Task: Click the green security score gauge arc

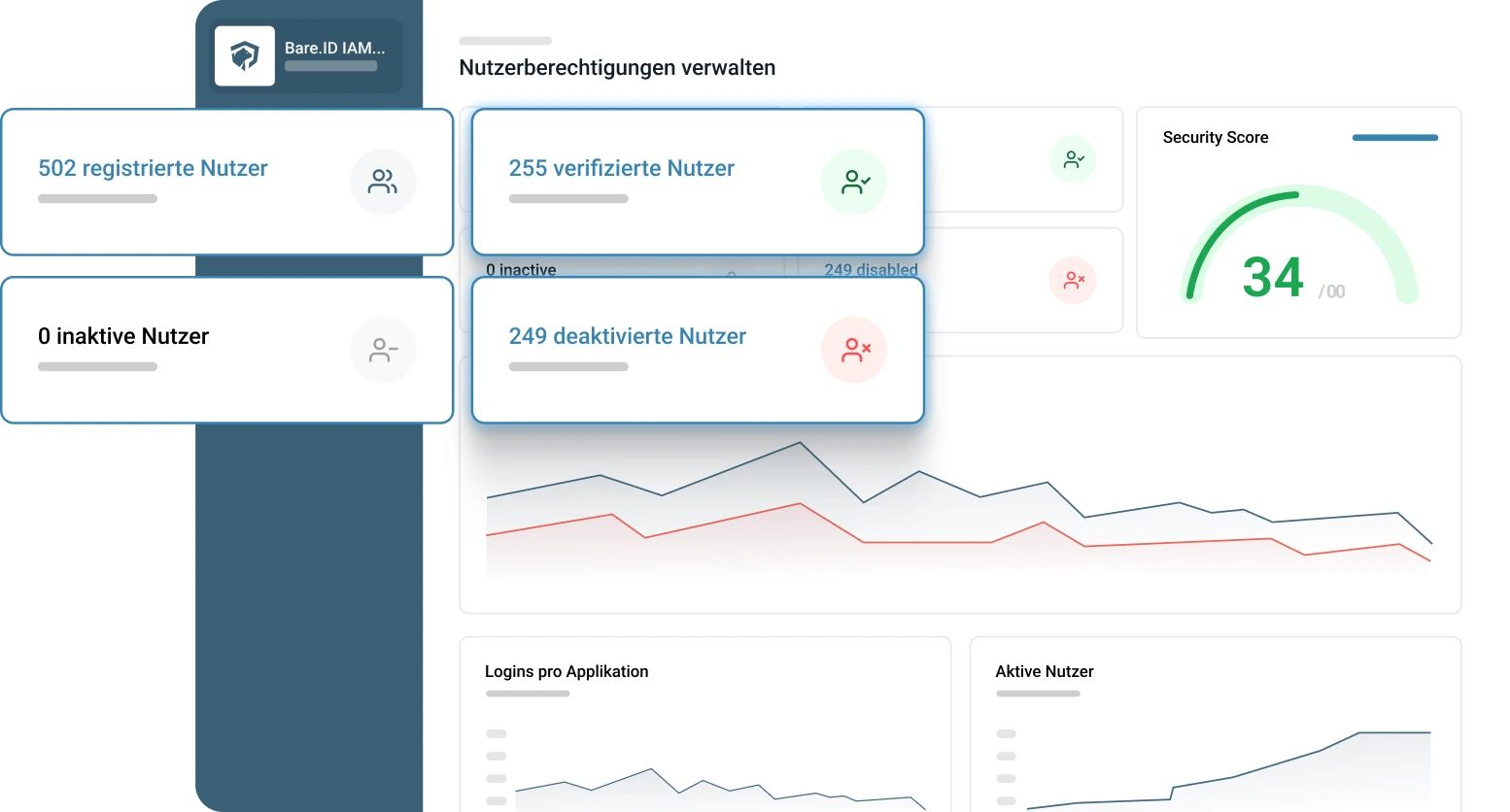Action: click(1299, 243)
